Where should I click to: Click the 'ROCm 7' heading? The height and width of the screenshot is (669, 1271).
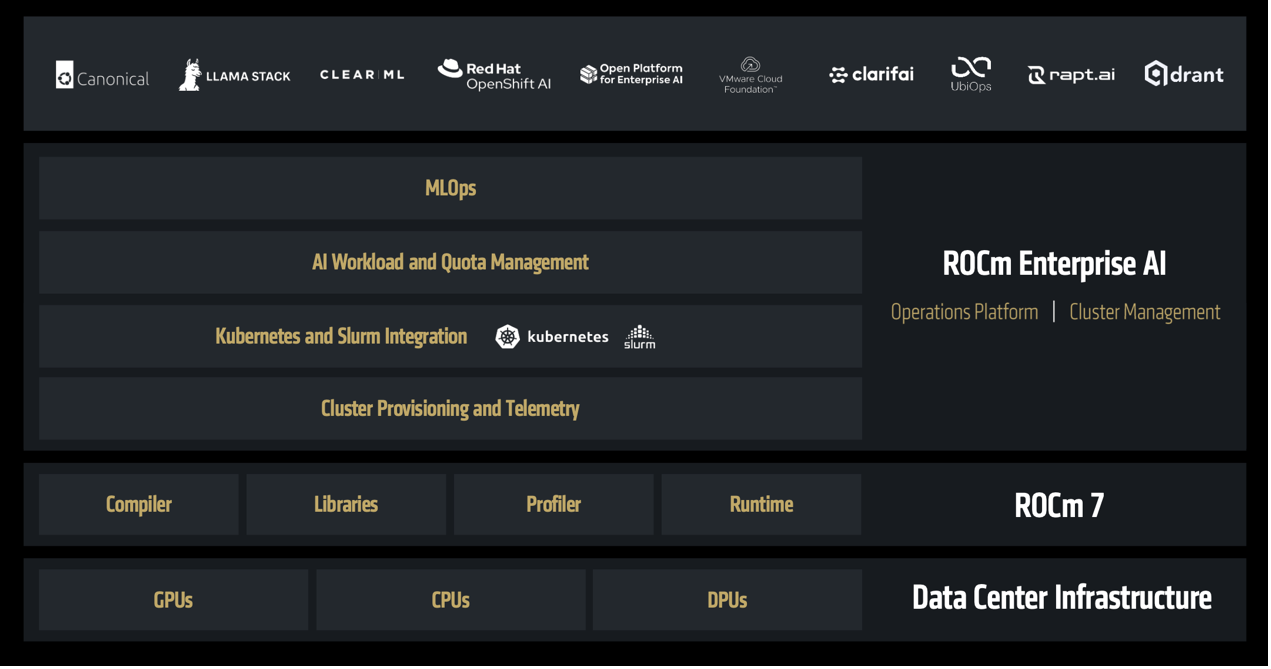[1059, 506]
